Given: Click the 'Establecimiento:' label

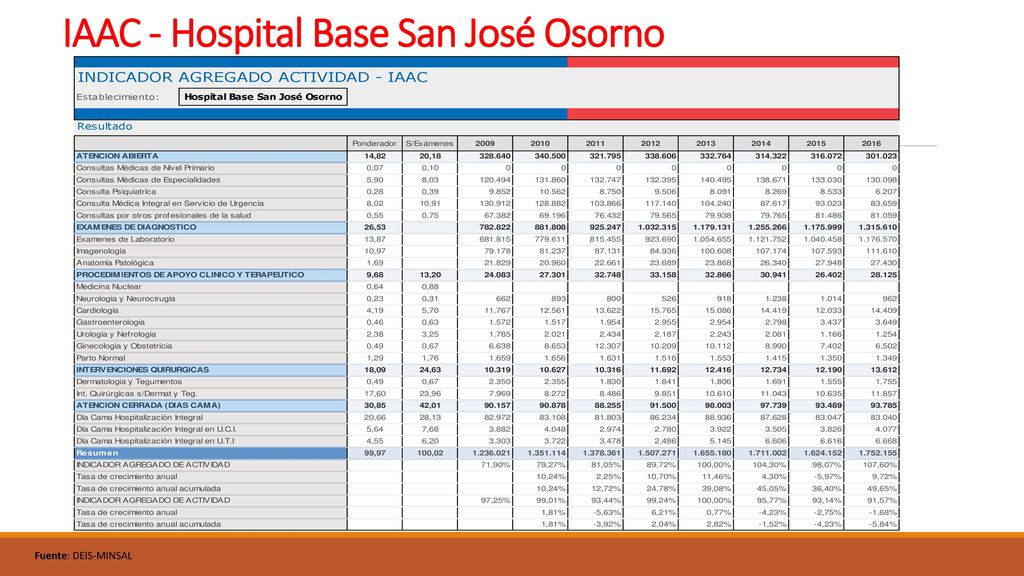Looking at the screenshot, I should [x=118, y=97].
